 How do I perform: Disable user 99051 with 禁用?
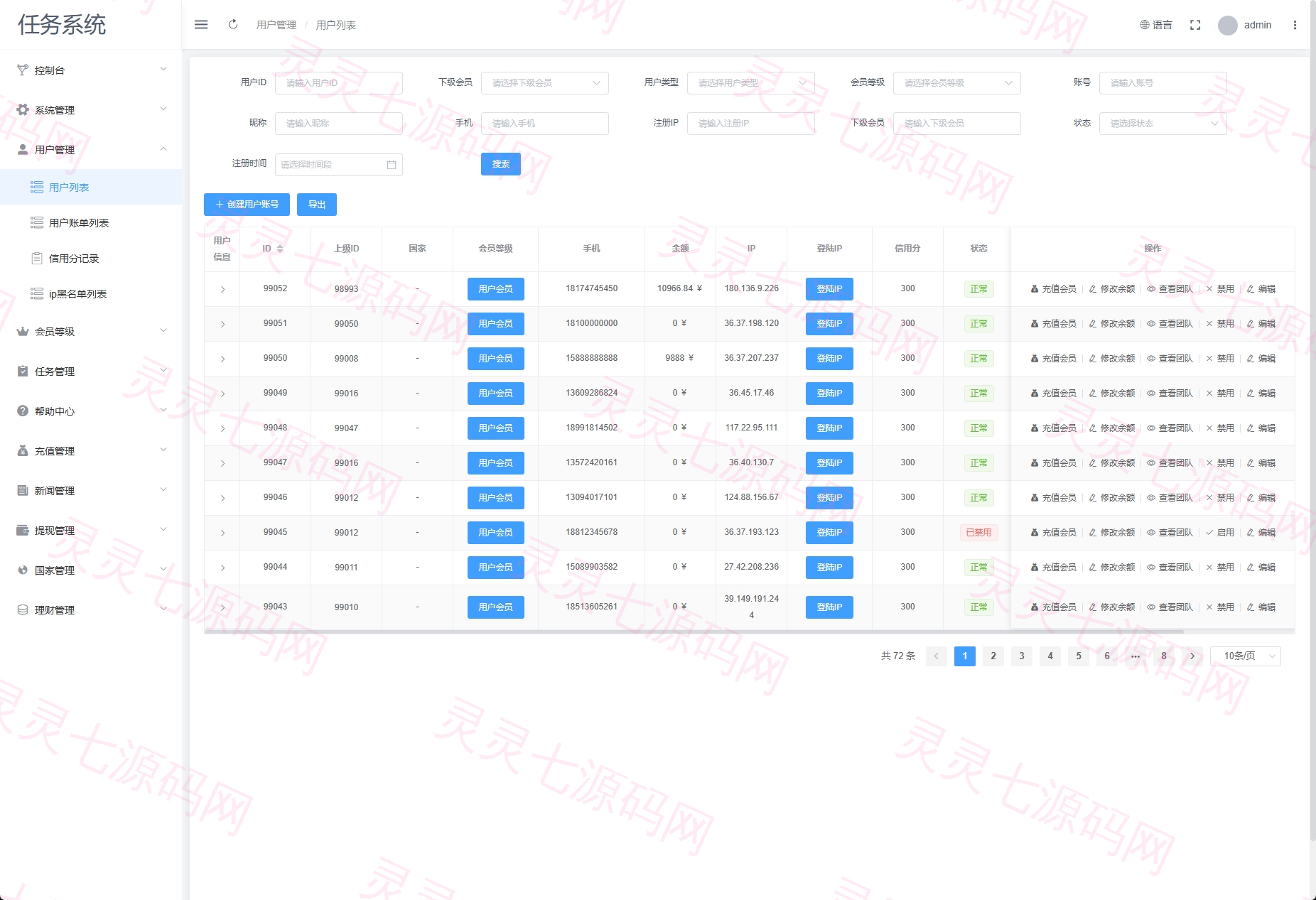tap(1220, 324)
